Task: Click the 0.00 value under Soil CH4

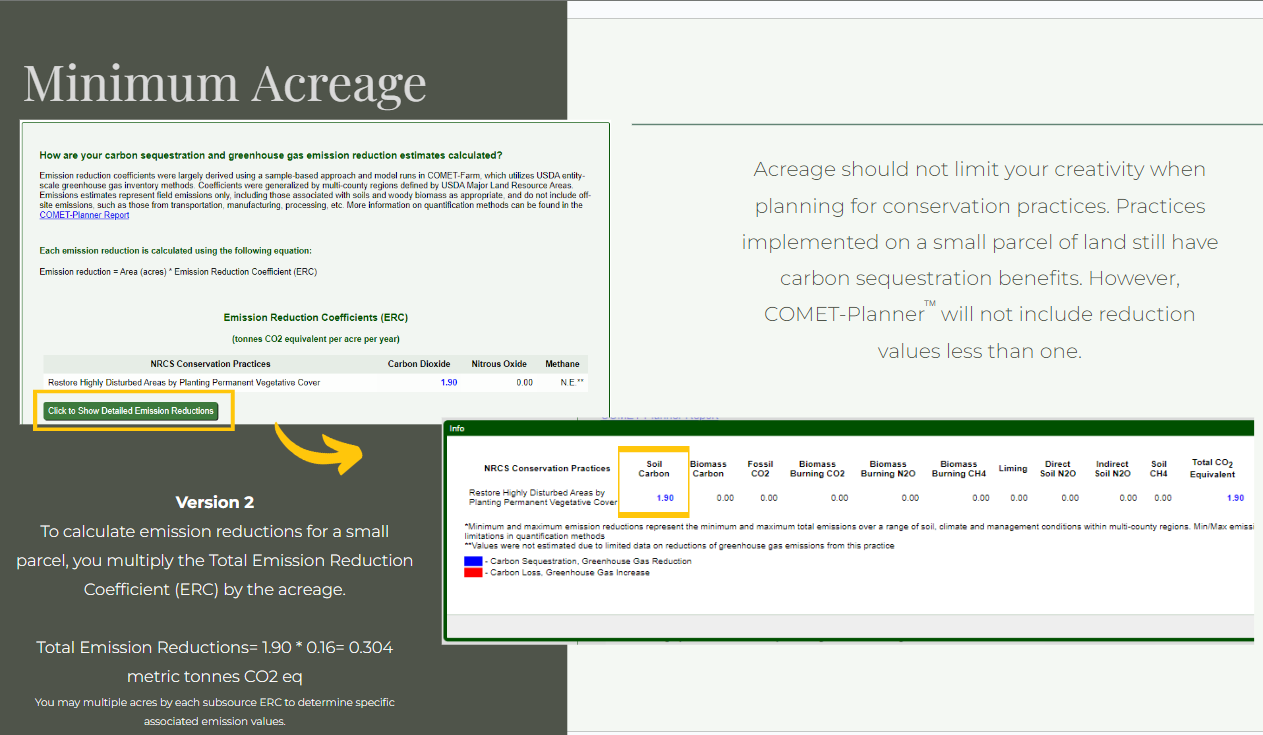Action: (1163, 498)
